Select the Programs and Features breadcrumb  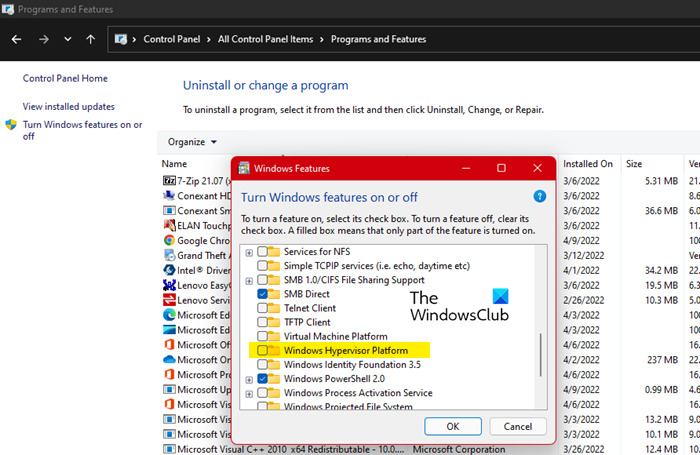378,39
